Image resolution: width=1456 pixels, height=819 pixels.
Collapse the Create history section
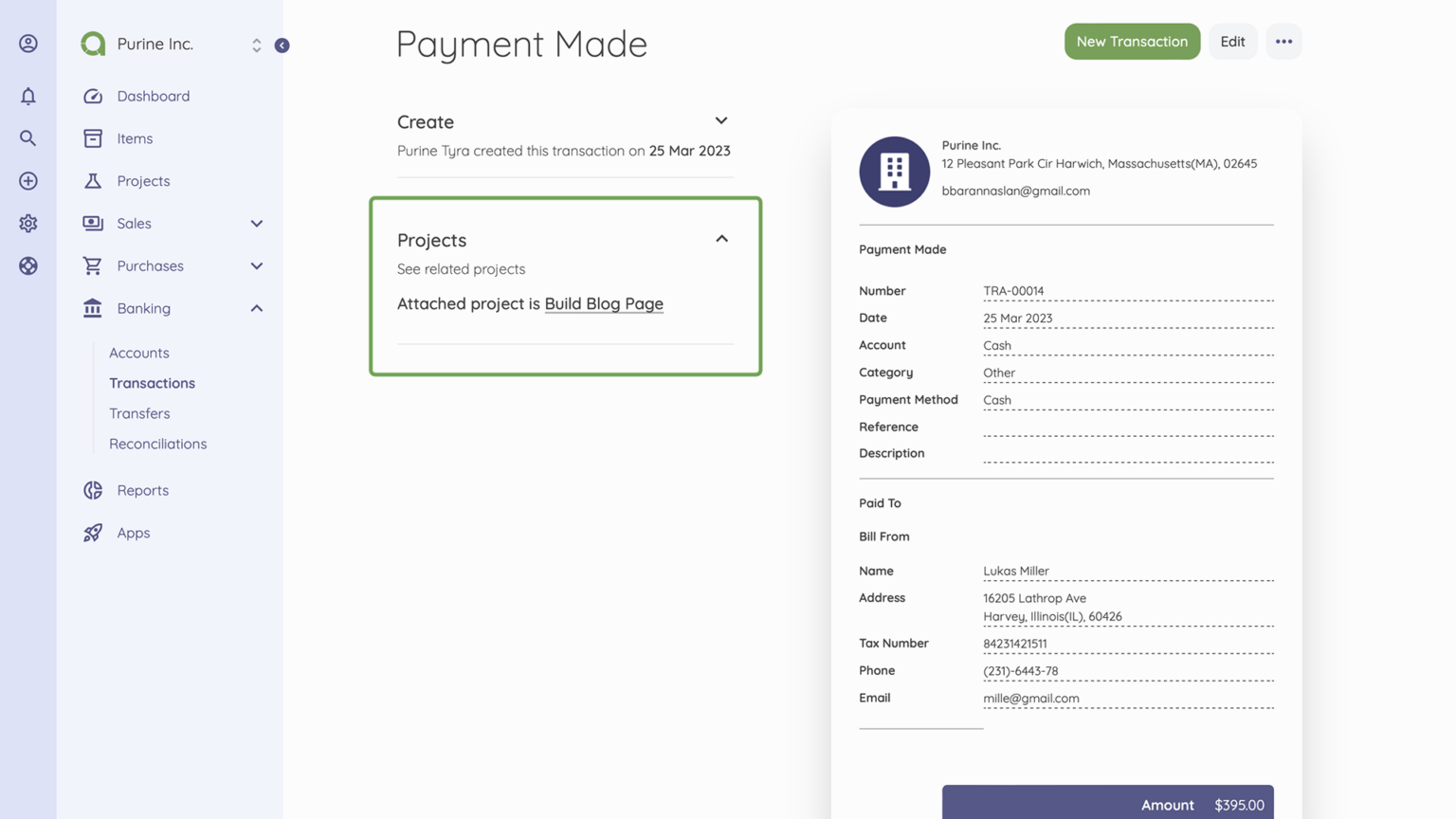pyautogui.click(x=720, y=120)
